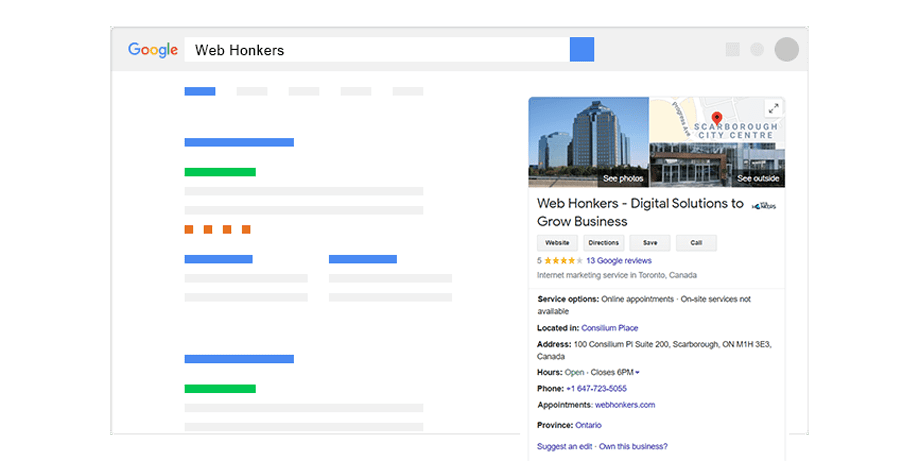Click the address text 100 Consilium Pl
The height and width of the screenshot is (461, 920).
(x=654, y=350)
